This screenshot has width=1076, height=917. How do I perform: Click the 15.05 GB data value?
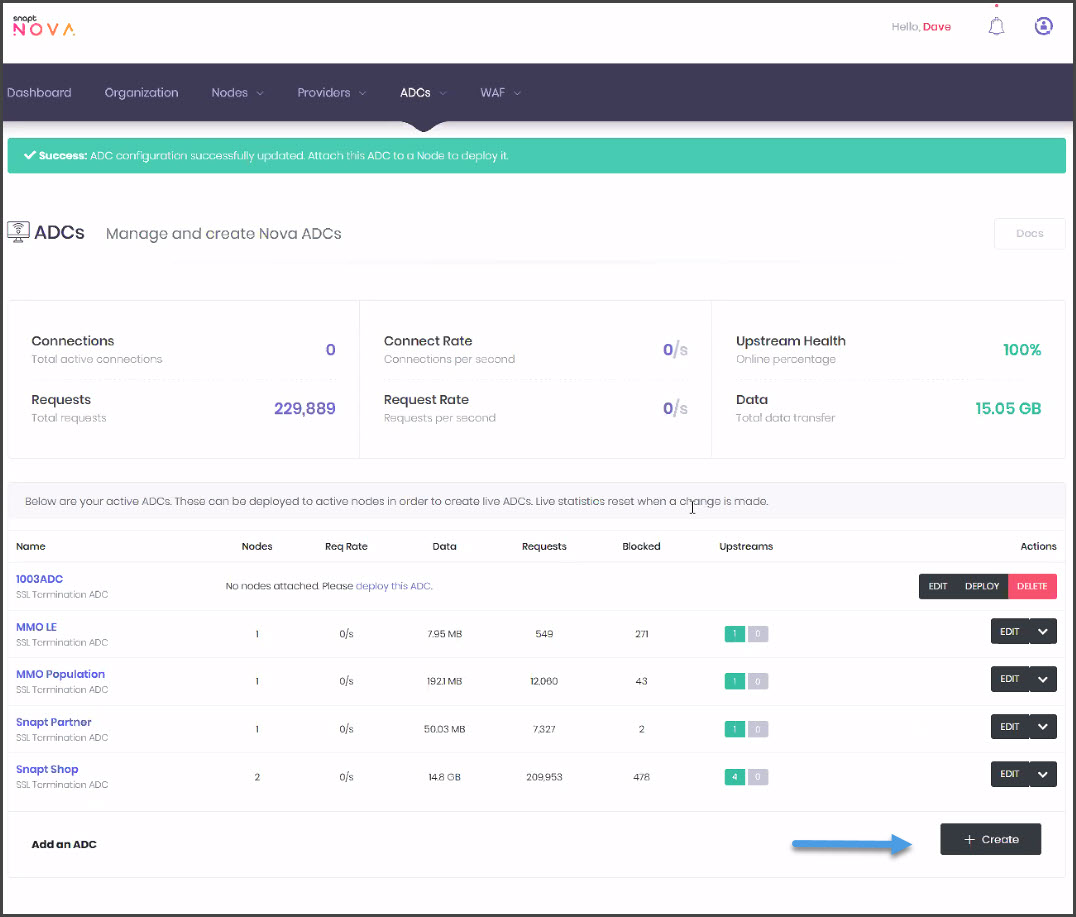(x=1008, y=408)
